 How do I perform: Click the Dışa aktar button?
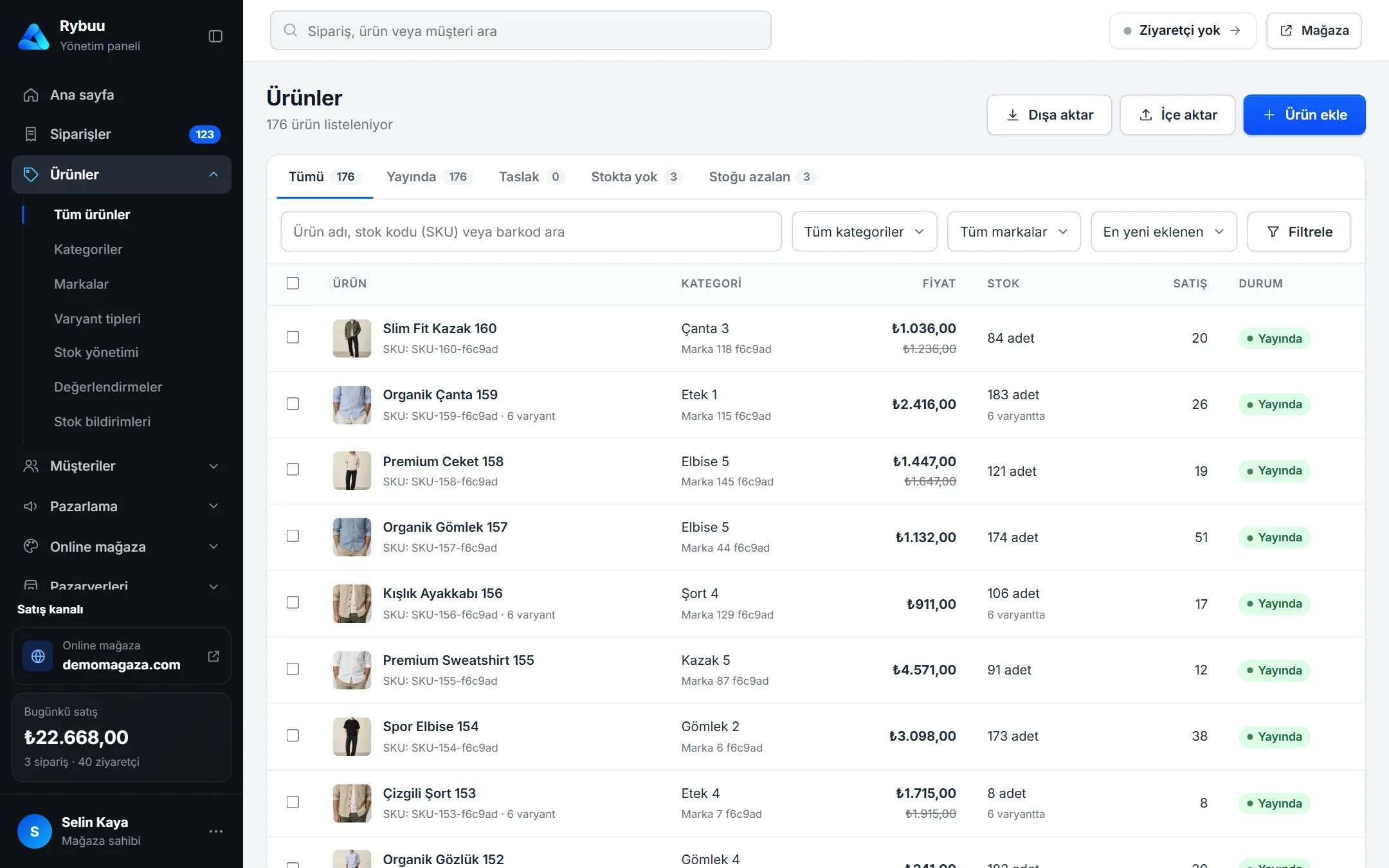[x=1049, y=115]
